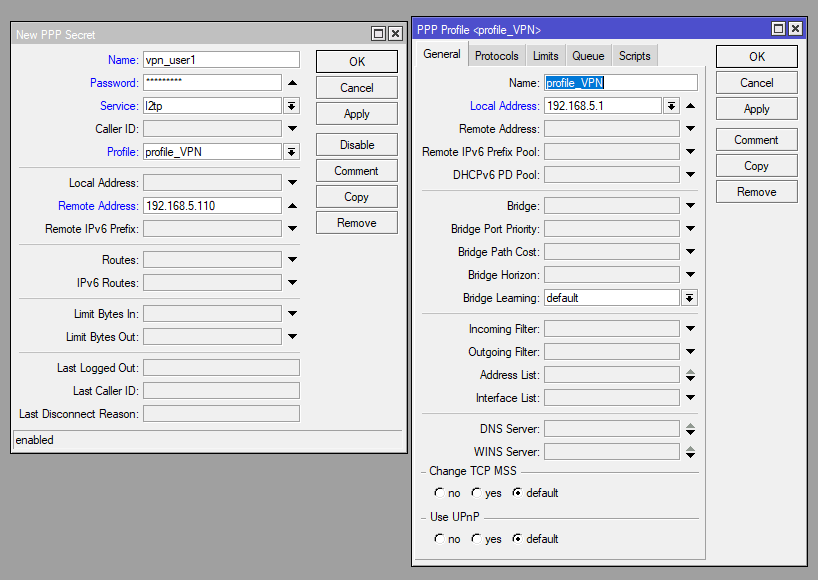This screenshot has width=818, height=580.
Task: Expand the Bridge field
Action: [x=691, y=206]
